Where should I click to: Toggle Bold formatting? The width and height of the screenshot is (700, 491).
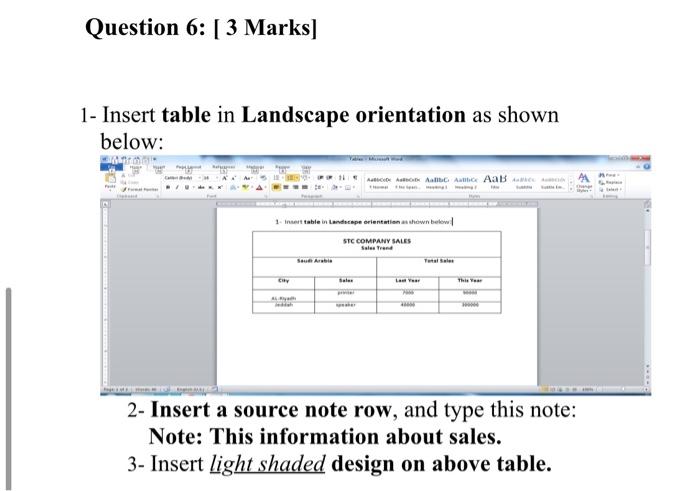pos(168,187)
